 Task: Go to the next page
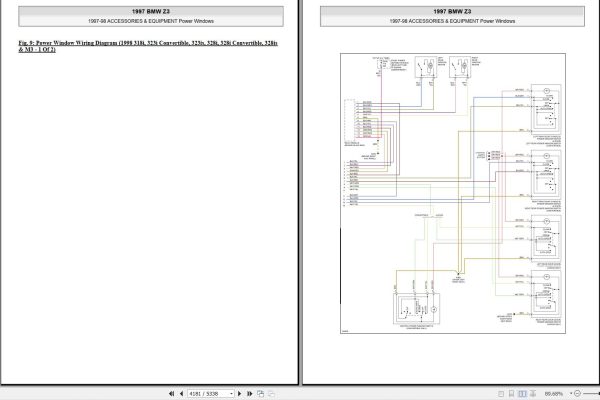pyautogui.click(x=240, y=393)
